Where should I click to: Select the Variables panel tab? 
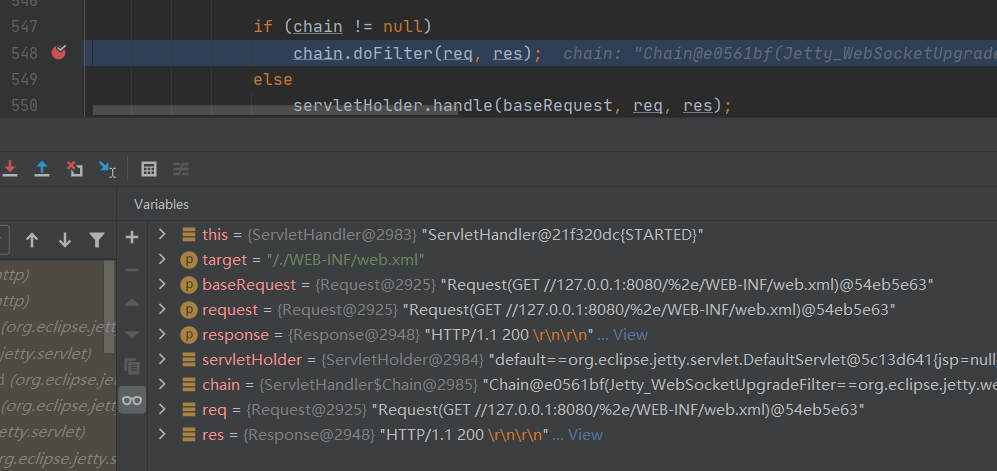[162, 204]
